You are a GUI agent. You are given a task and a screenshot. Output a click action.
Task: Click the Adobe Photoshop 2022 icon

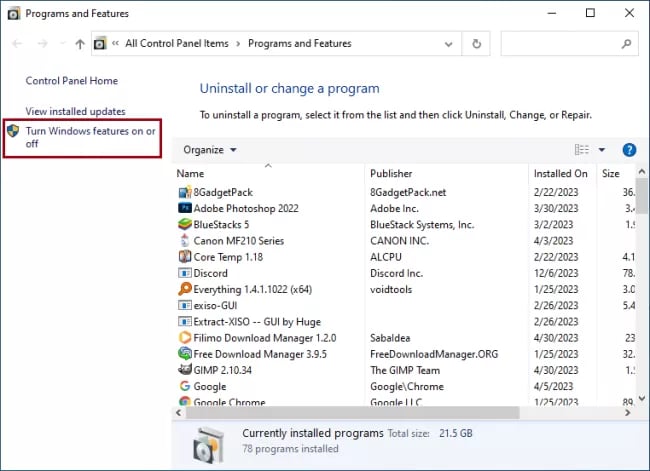[x=185, y=208]
